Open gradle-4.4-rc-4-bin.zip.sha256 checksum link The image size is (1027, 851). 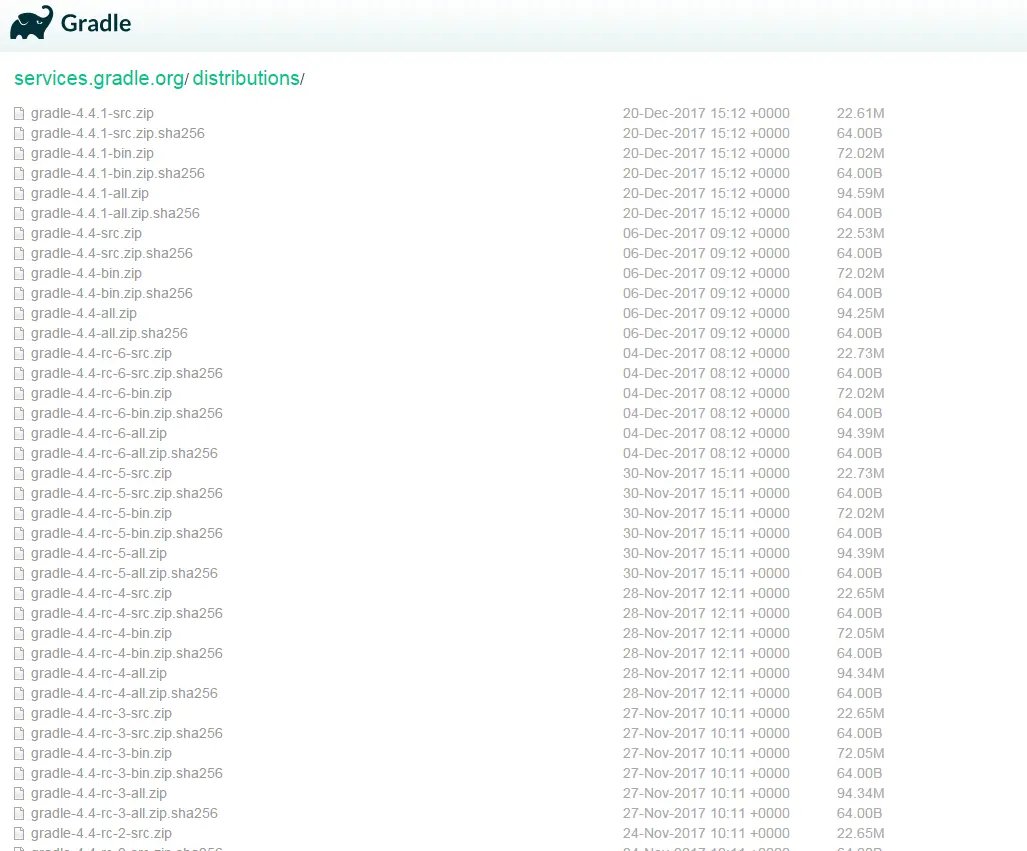point(127,653)
